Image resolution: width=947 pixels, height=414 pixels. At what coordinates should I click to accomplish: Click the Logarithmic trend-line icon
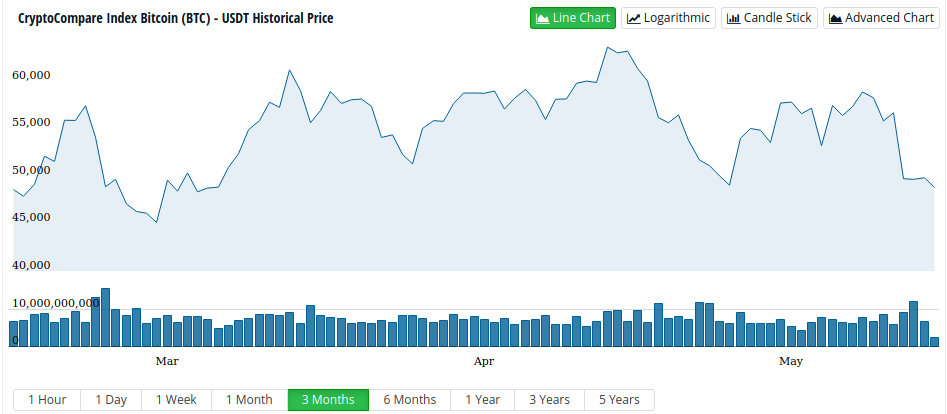click(634, 18)
